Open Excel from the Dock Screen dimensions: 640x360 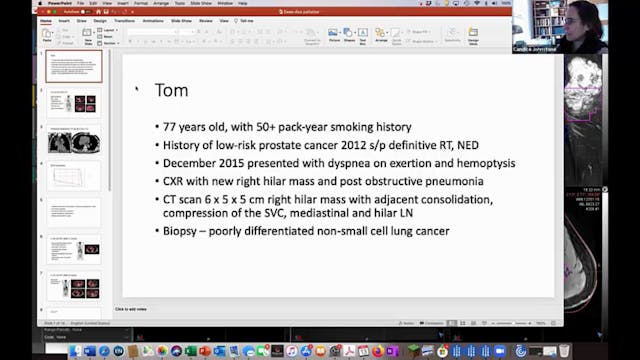point(191,351)
